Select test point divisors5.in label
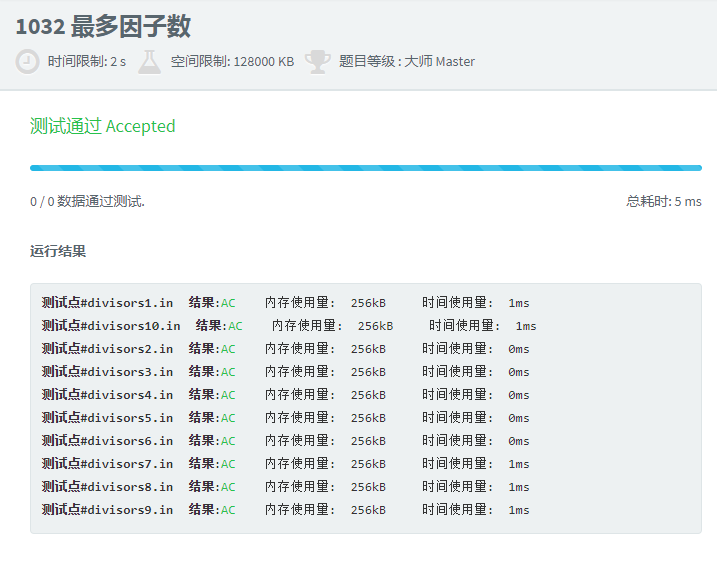717x575 pixels. 107,418
